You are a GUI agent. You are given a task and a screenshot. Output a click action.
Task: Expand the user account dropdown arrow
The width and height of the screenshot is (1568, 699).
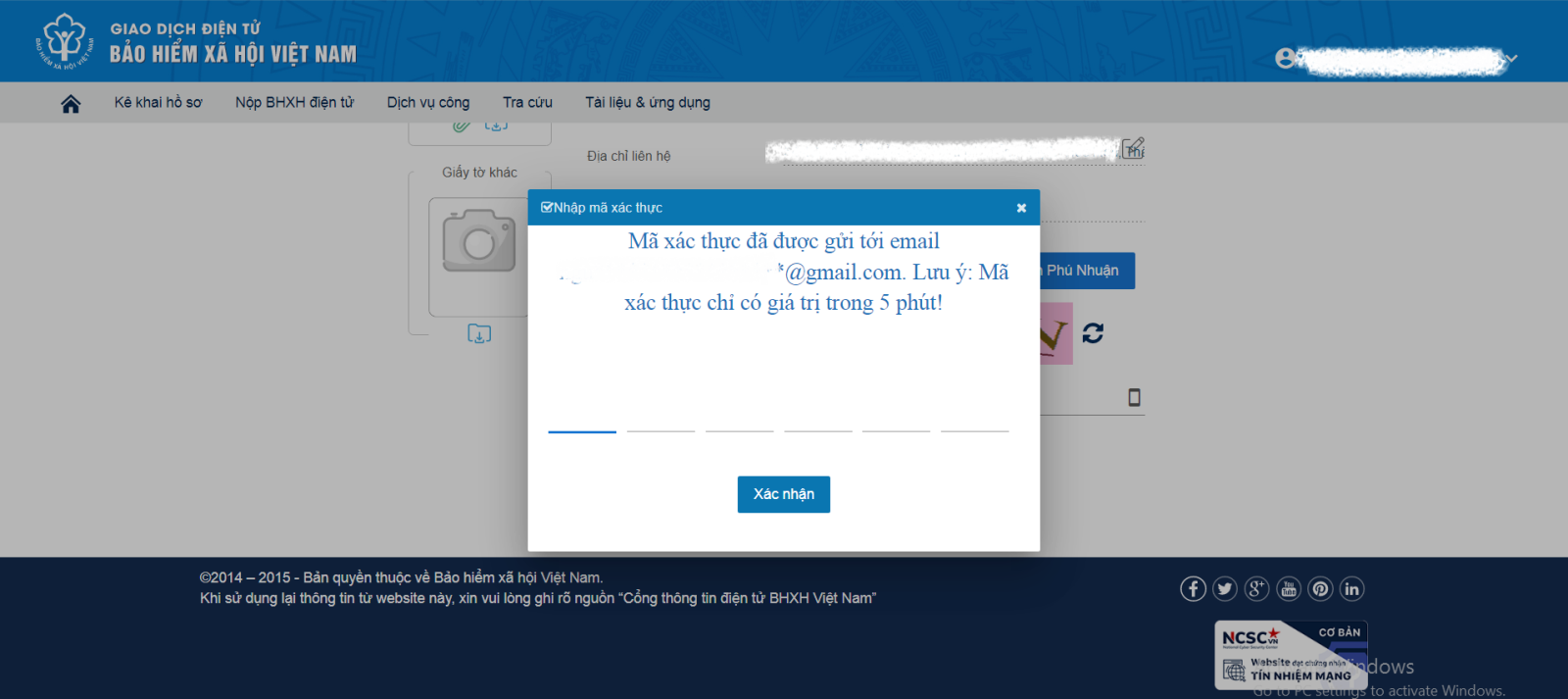[1512, 59]
